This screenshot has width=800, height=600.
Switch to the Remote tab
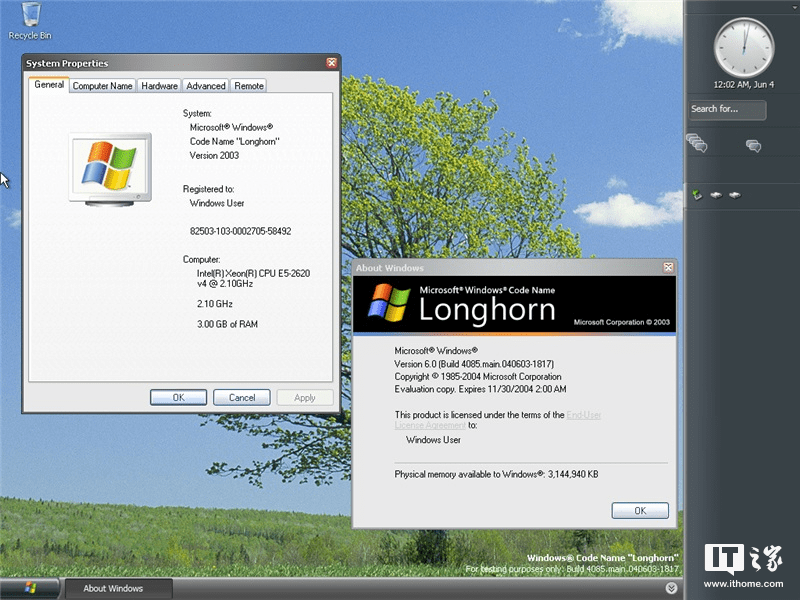point(248,86)
